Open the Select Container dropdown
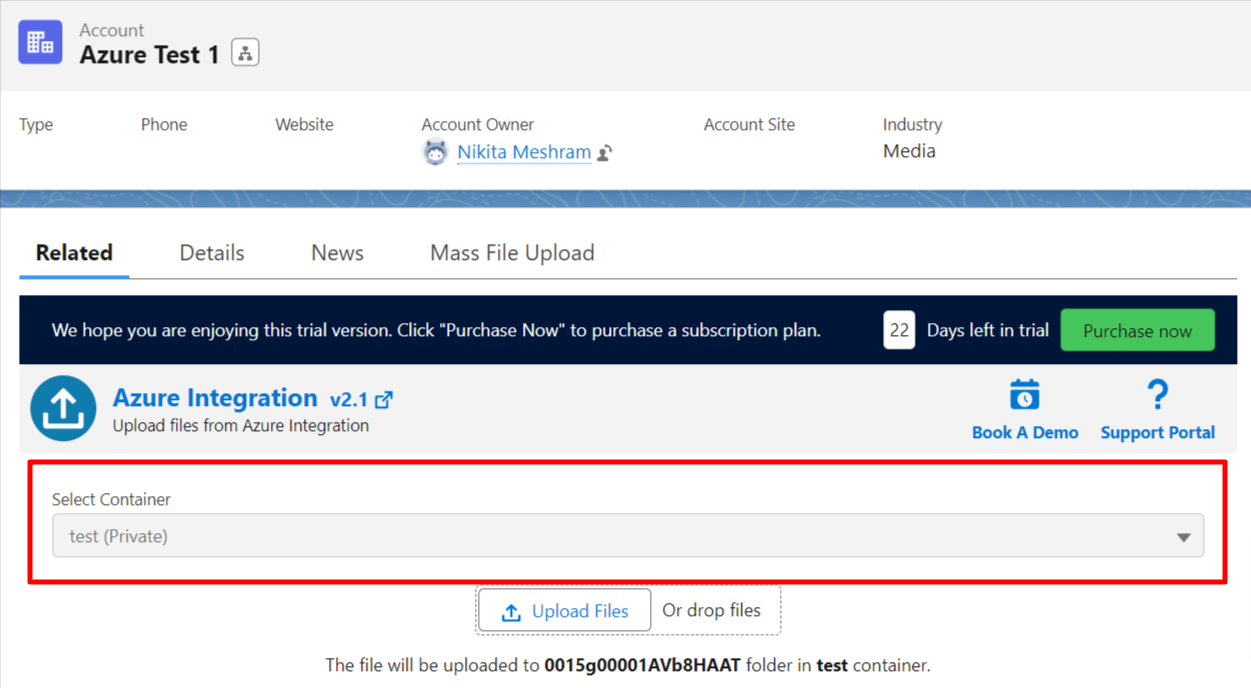1251x688 pixels. tap(628, 536)
